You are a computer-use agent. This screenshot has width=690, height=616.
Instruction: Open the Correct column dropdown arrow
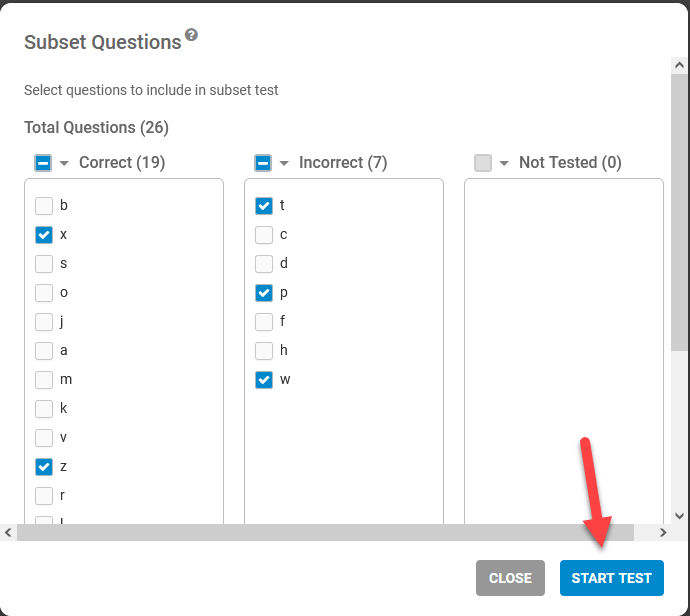pos(64,163)
